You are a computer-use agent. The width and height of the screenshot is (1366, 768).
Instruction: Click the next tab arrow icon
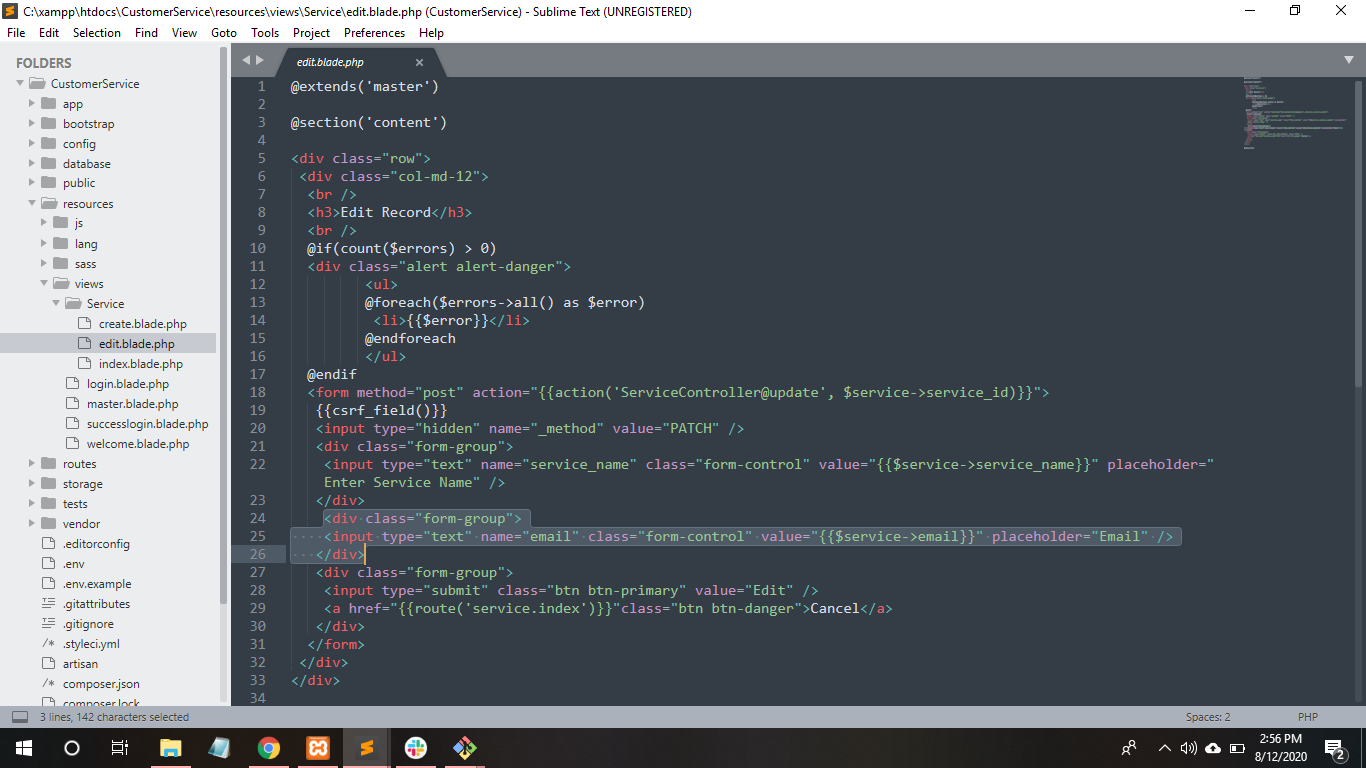pos(260,60)
